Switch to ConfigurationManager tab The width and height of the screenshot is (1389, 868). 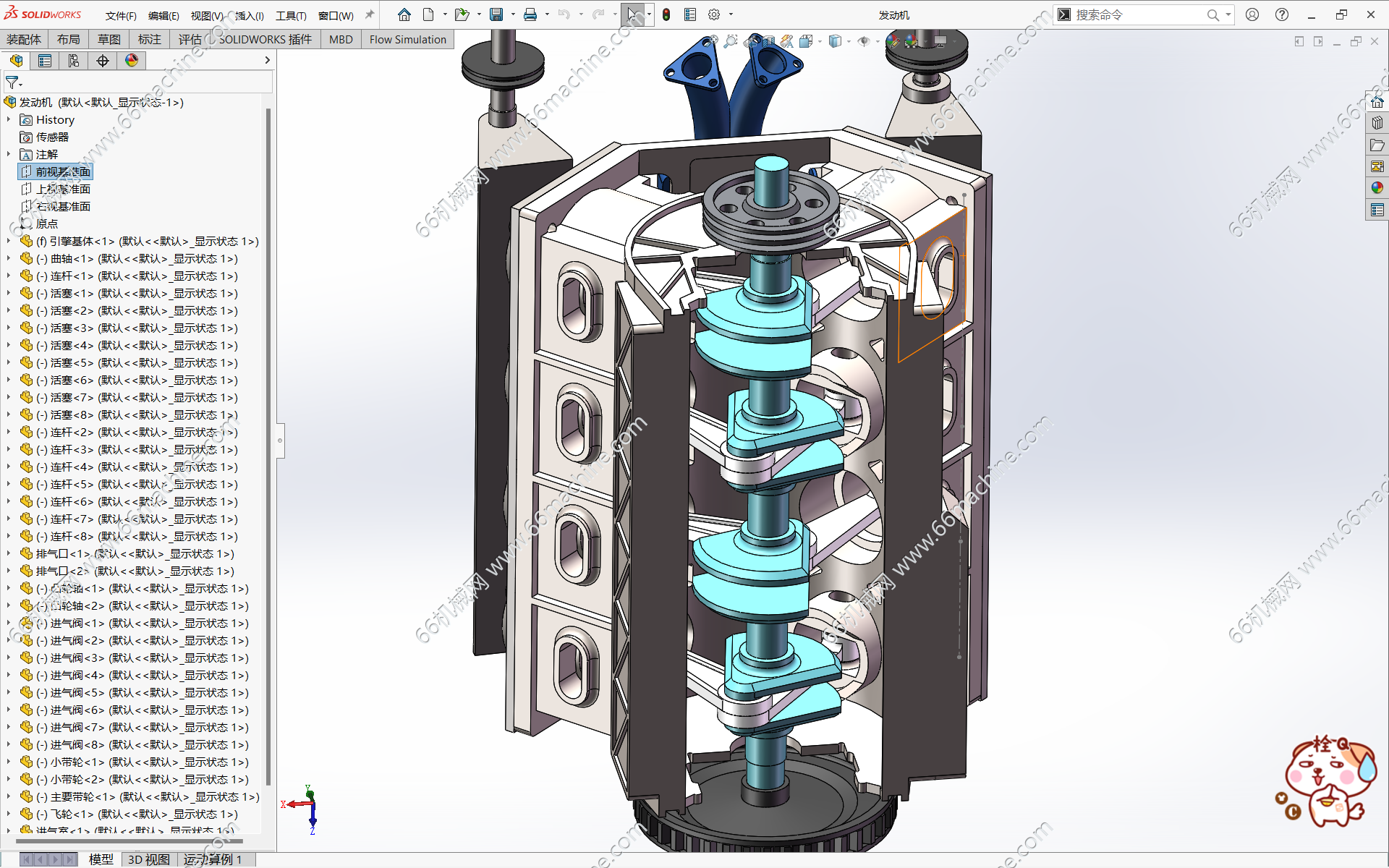(x=74, y=61)
